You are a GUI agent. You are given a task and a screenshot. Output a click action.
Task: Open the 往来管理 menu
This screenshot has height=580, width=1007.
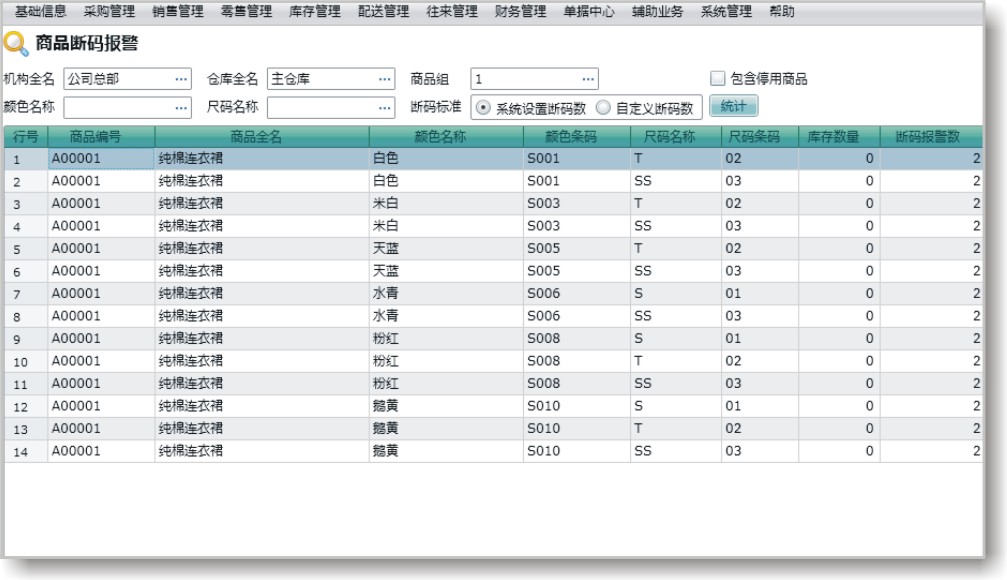[452, 11]
